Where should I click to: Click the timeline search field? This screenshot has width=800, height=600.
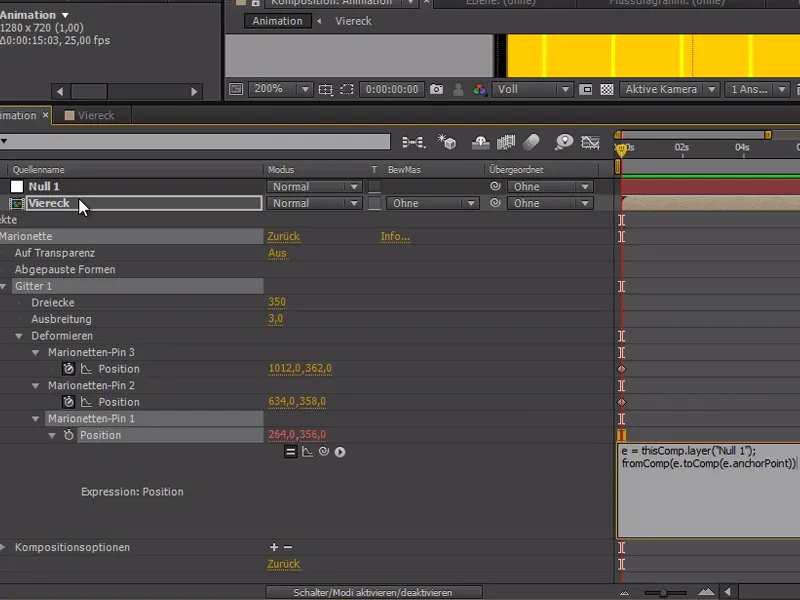[x=195, y=141]
